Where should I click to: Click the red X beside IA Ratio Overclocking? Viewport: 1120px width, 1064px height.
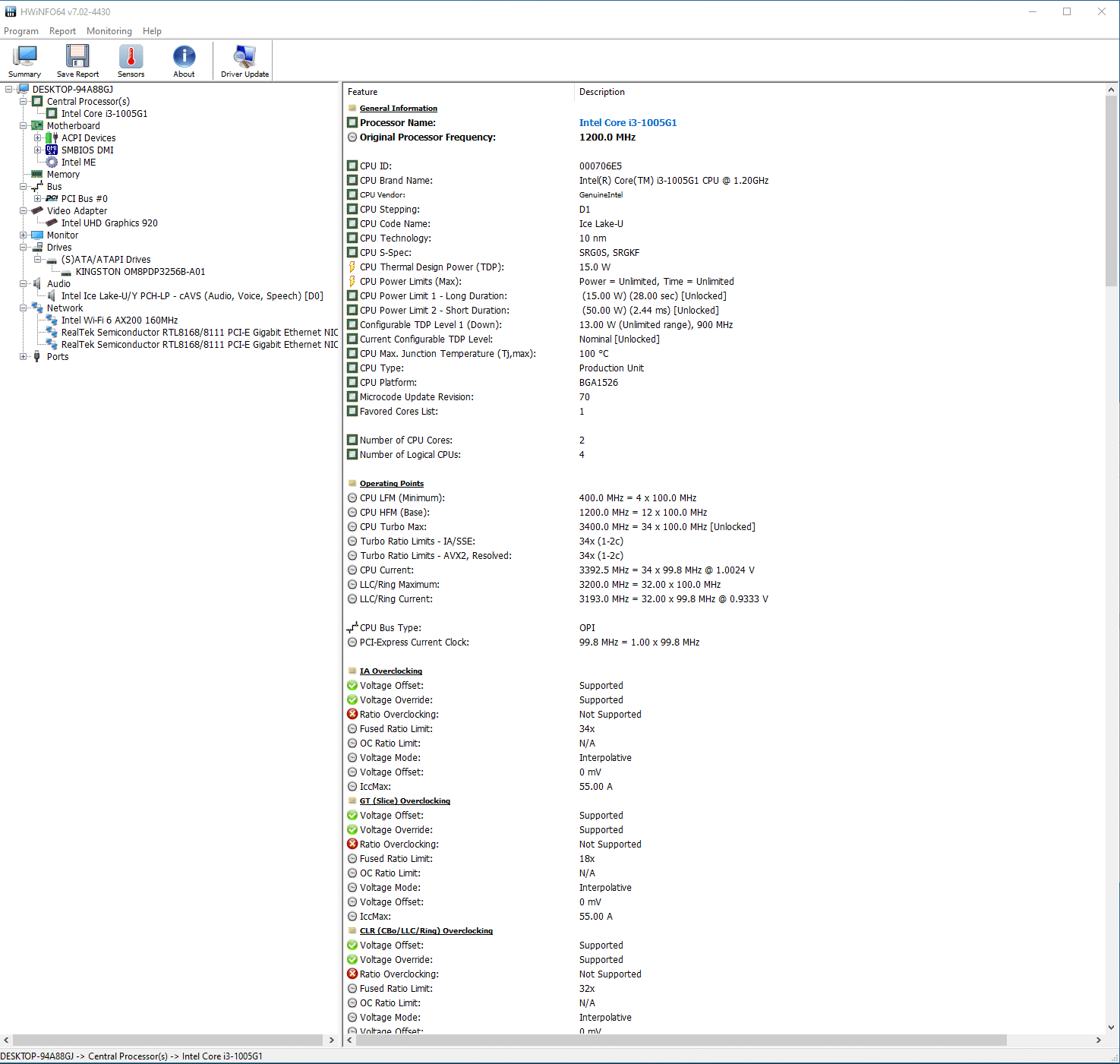(352, 714)
